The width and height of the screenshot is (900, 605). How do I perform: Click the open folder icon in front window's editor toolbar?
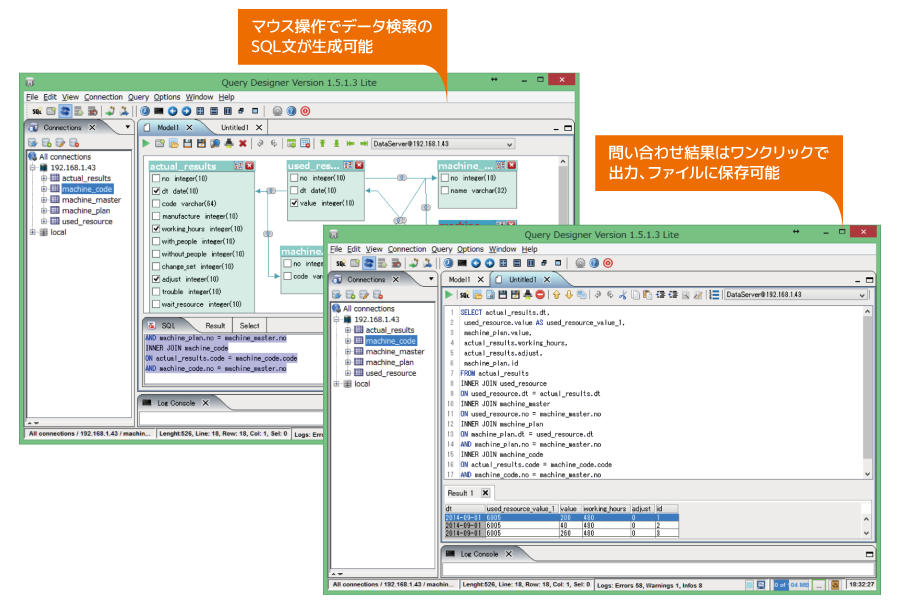[x=478, y=294]
